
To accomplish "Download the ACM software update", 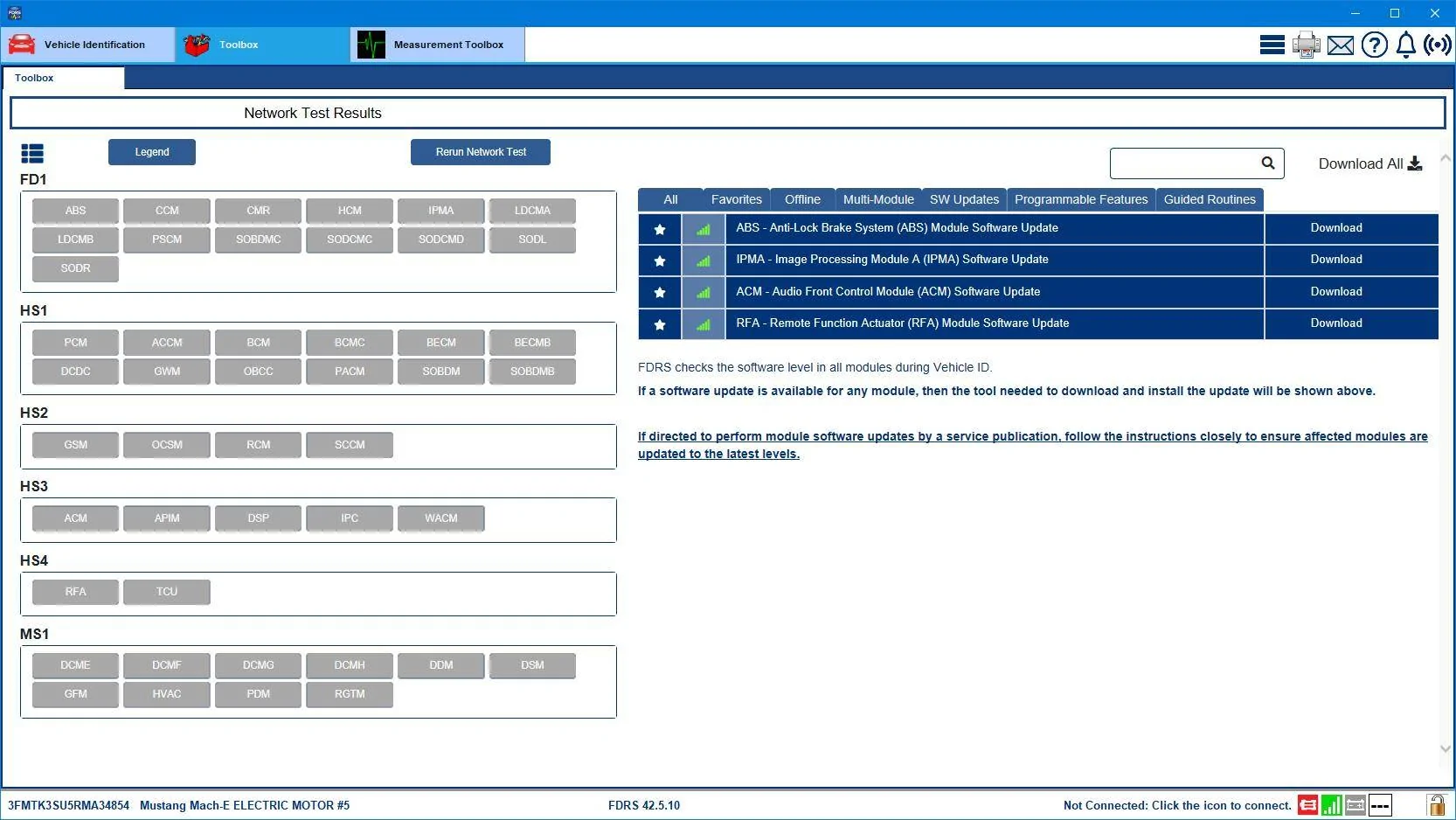I will coord(1351,292).
